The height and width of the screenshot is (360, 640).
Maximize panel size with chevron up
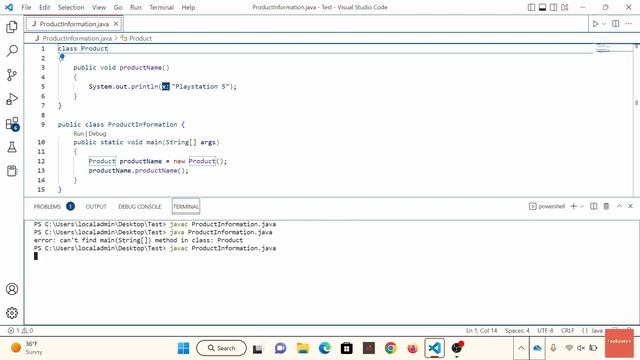(619, 206)
